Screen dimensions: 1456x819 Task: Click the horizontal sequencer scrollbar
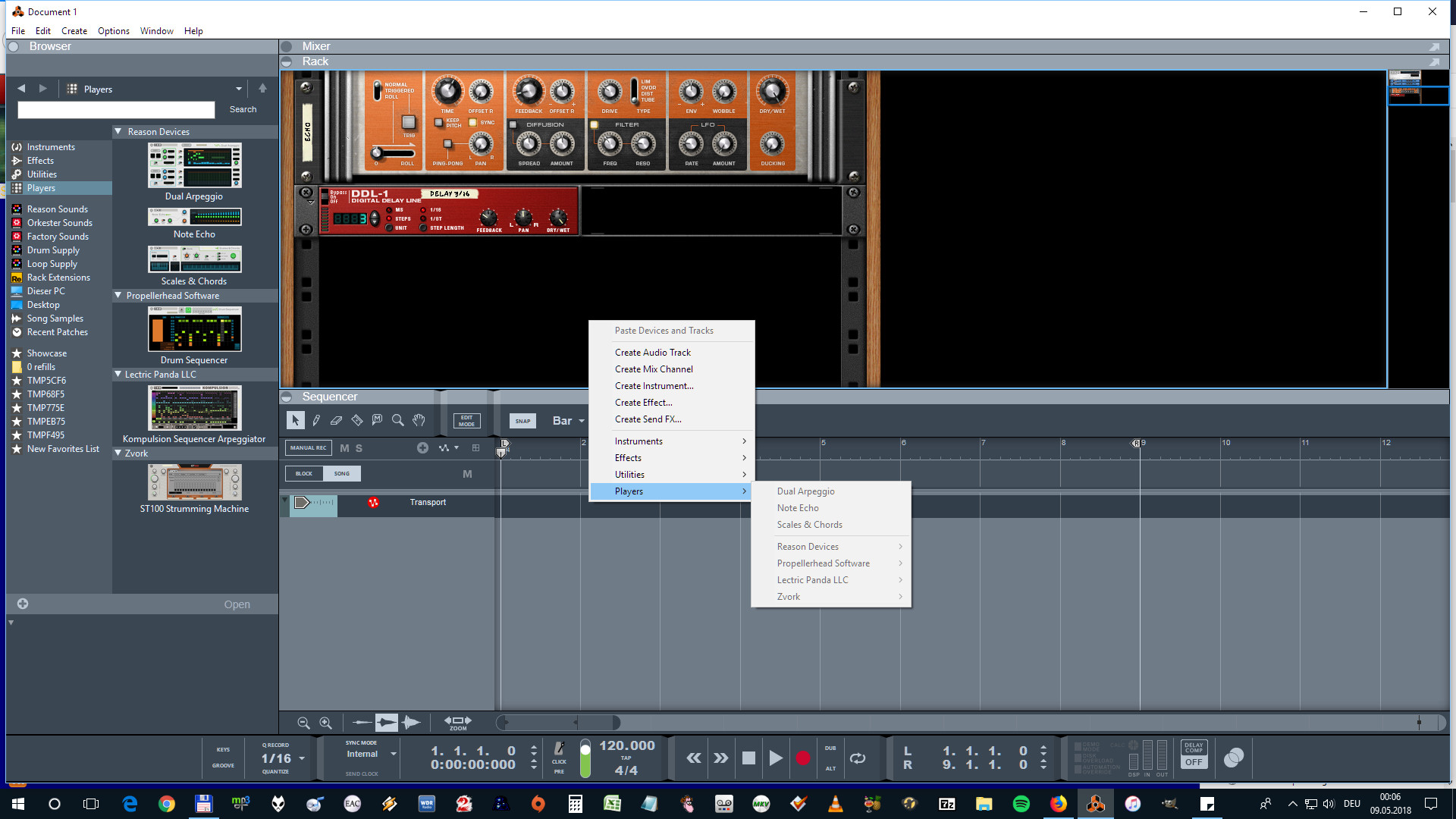(558, 723)
